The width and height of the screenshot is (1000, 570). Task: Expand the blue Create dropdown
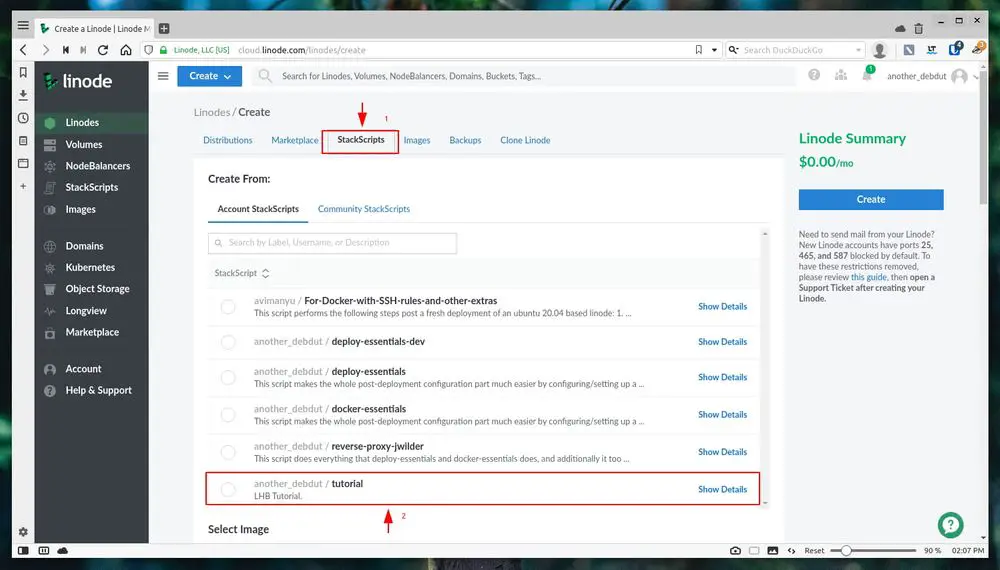[209, 76]
